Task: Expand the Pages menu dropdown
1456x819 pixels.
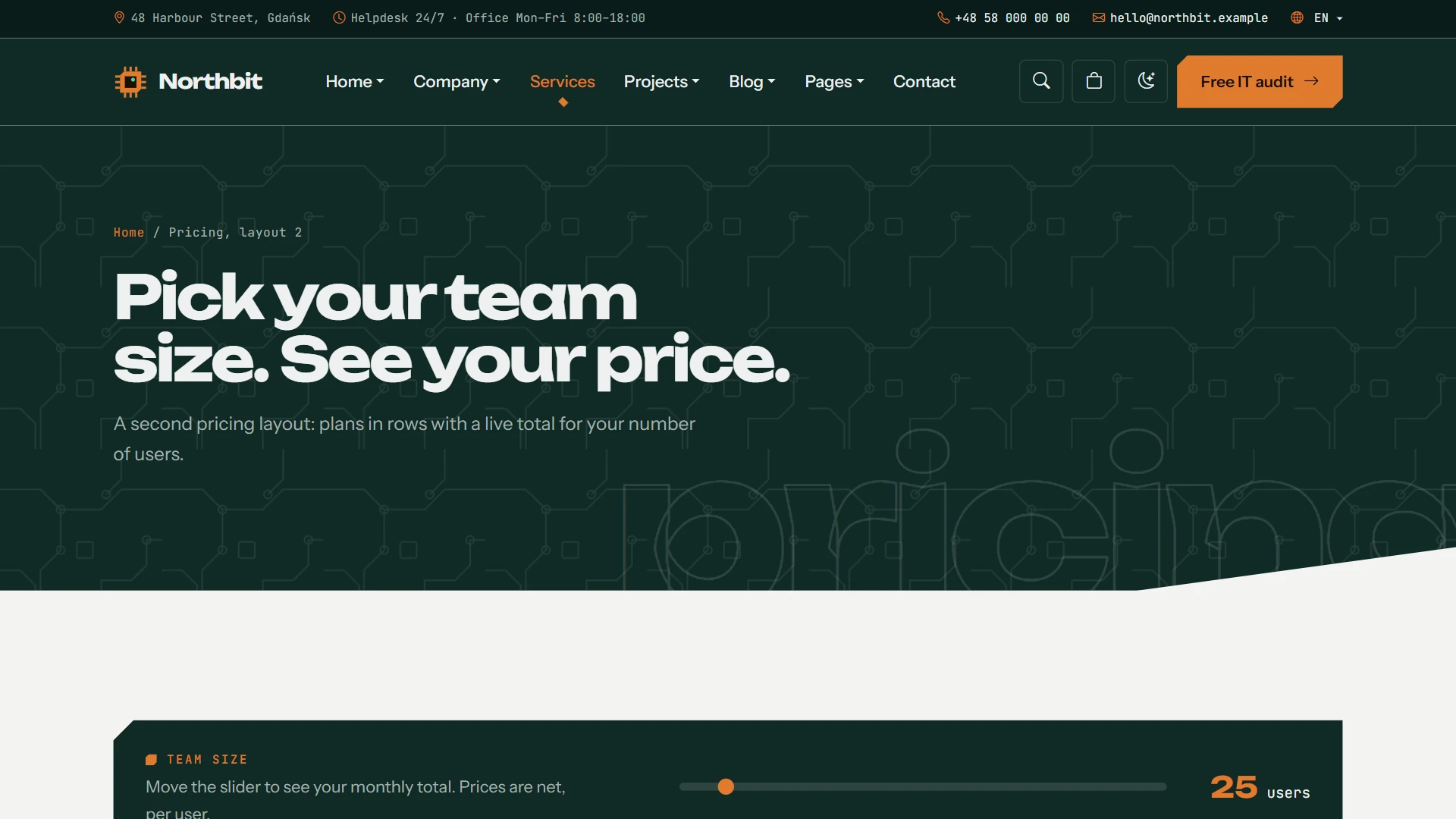Action: (834, 81)
